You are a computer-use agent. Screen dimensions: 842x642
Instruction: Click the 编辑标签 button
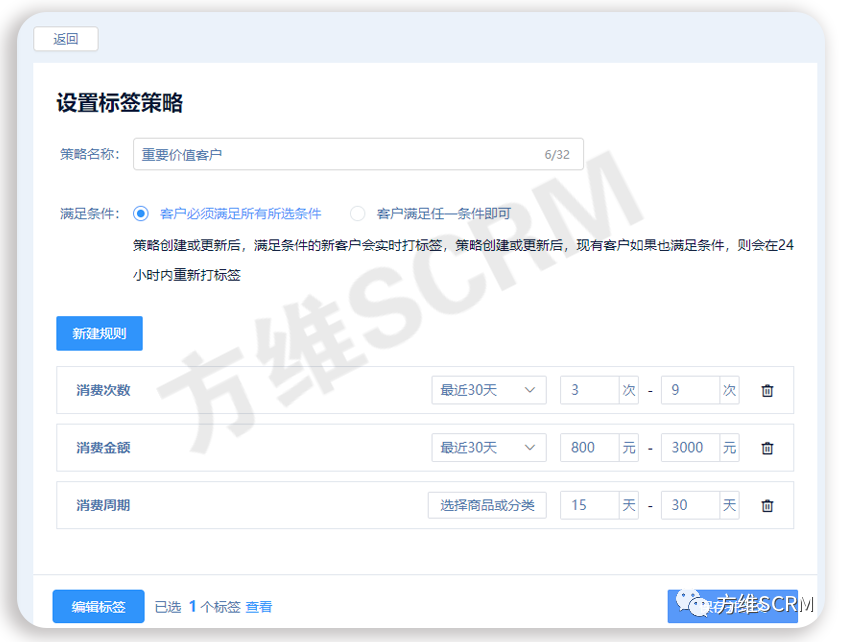(x=98, y=607)
